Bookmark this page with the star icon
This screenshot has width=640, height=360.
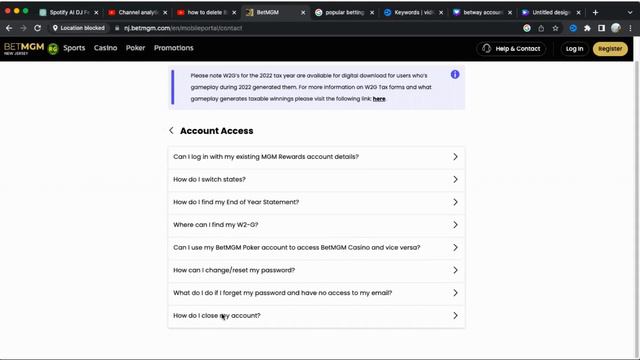click(555, 28)
